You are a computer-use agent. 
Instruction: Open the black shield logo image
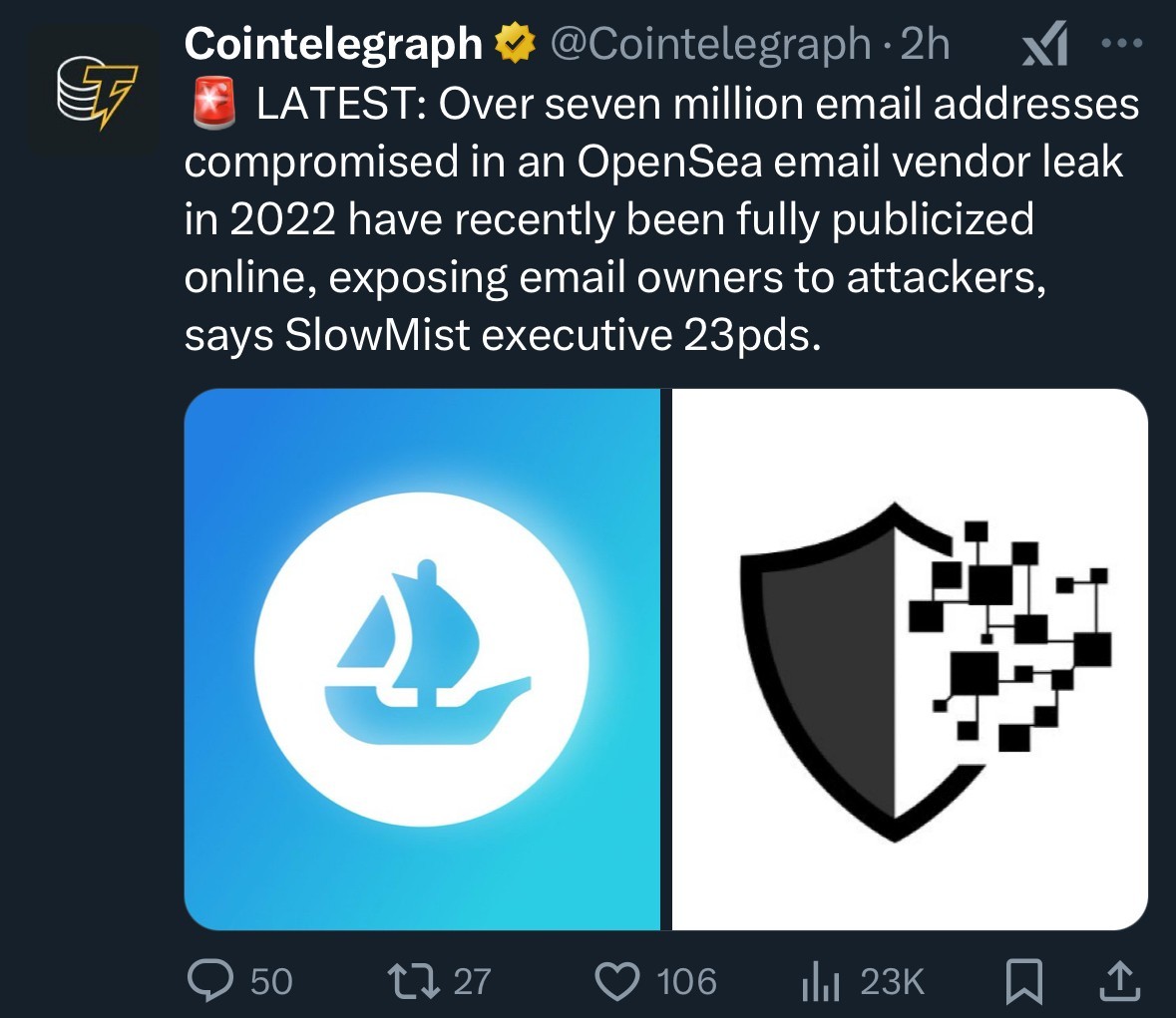tap(910, 659)
